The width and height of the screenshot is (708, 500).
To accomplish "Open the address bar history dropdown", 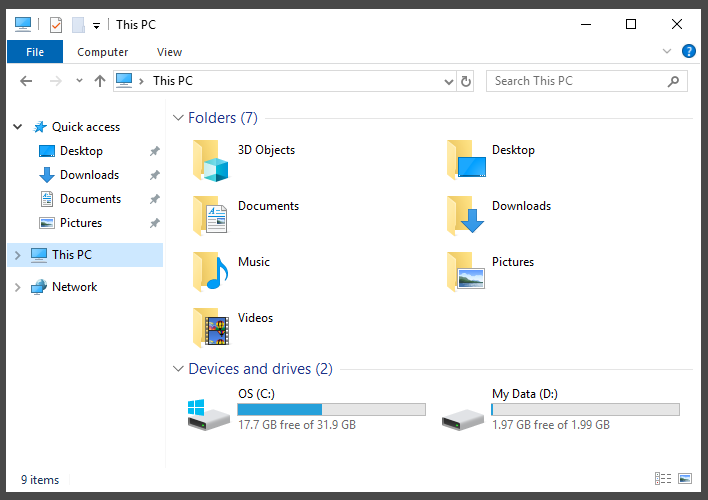I will pos(447,81).
